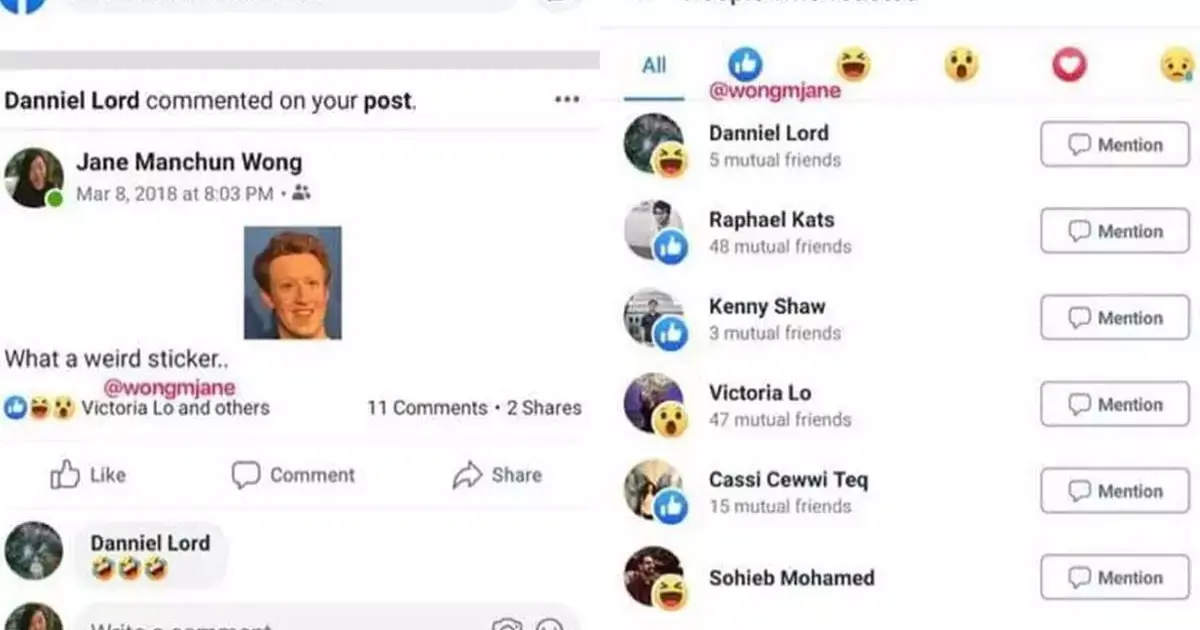Mention Raphael Kats
Screen dimensions: 1200x630
(1115, 231)
